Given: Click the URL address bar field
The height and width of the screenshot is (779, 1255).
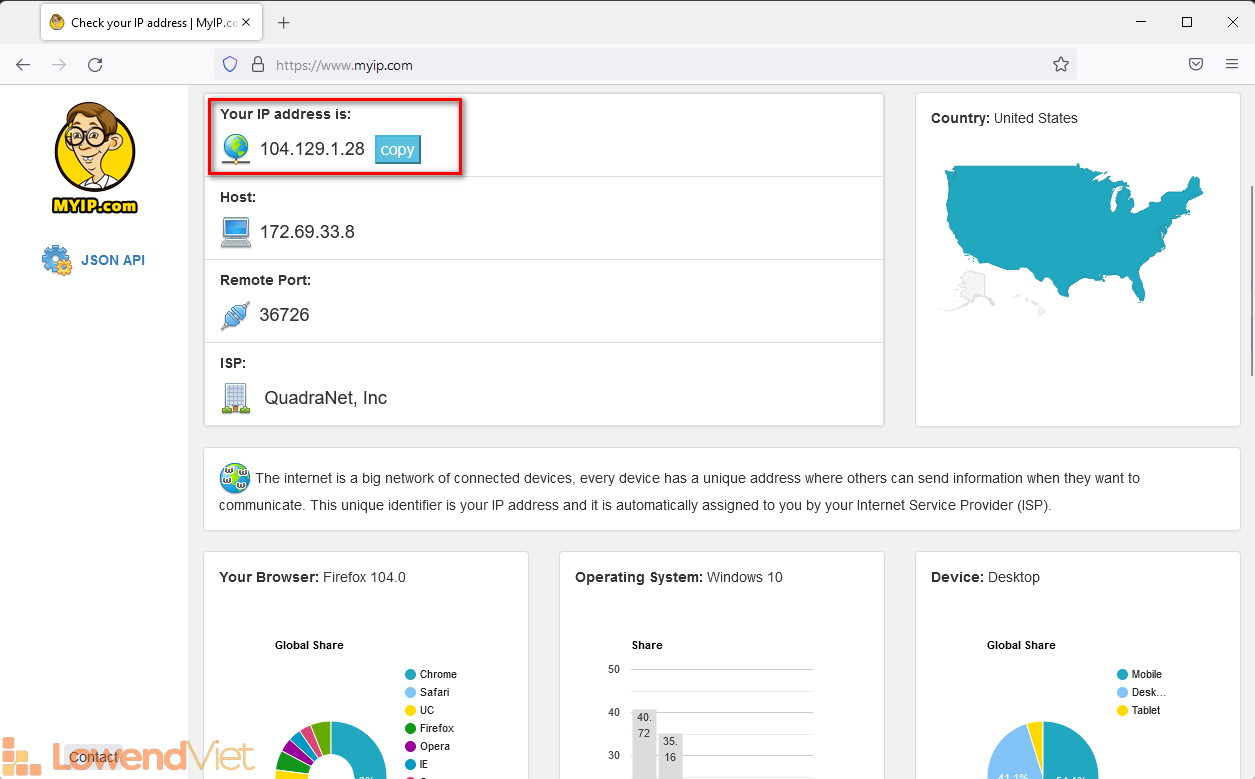Looking at the screenshot, I should pyautogui.click(x=640, y=65).
